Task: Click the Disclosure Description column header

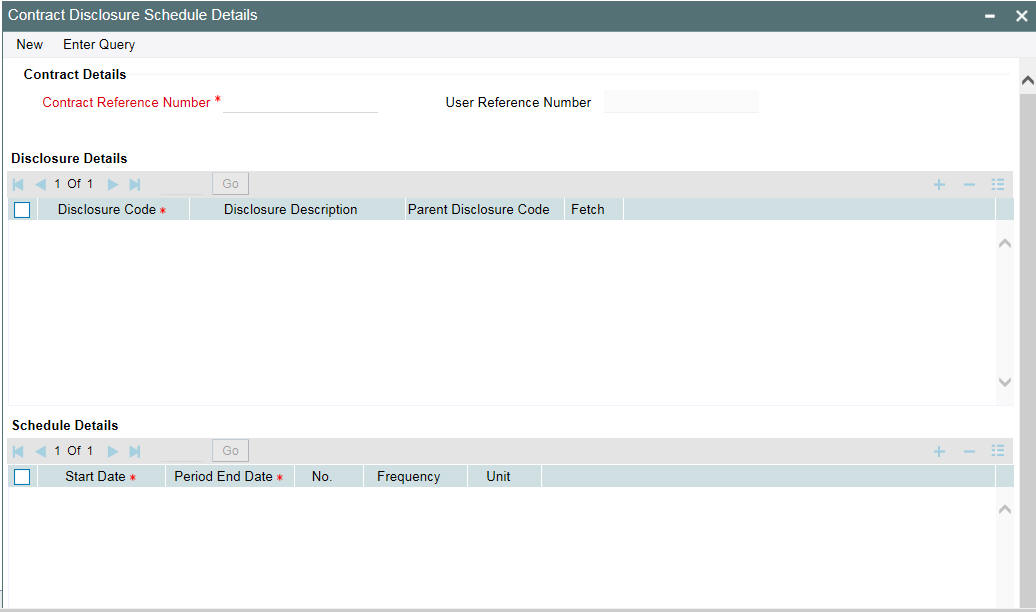Action: 297,210
